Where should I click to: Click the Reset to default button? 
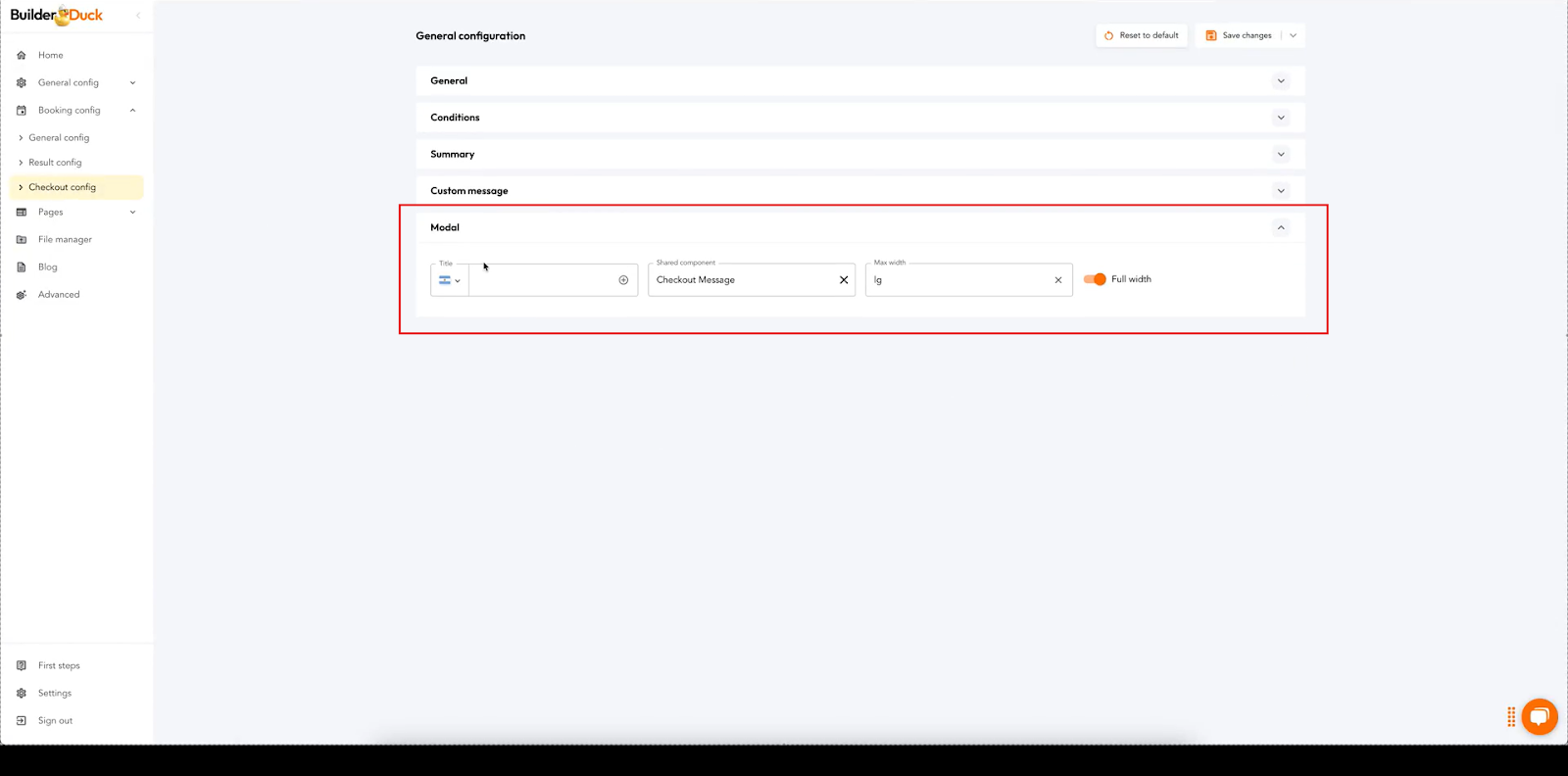pos(1142,35)
